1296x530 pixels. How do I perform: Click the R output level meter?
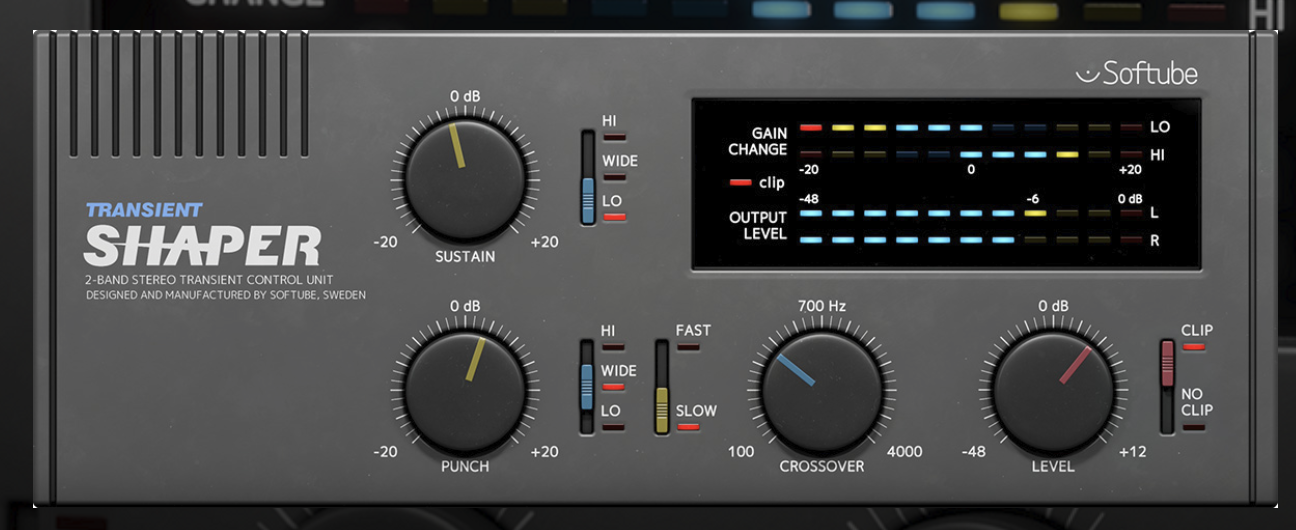click(x=972, y=240)
